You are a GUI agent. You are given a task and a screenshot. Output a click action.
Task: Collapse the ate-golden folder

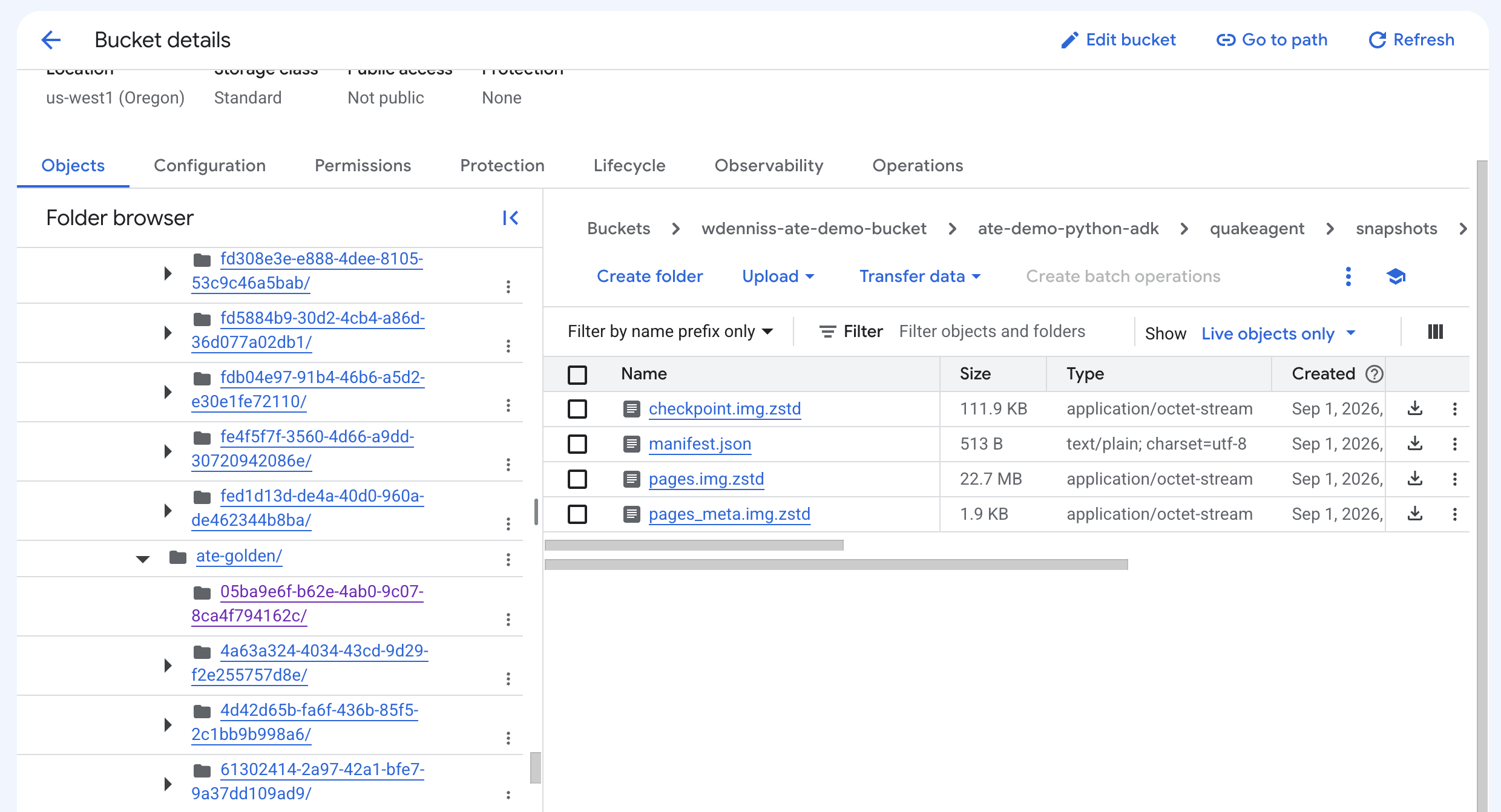[143, 558]
